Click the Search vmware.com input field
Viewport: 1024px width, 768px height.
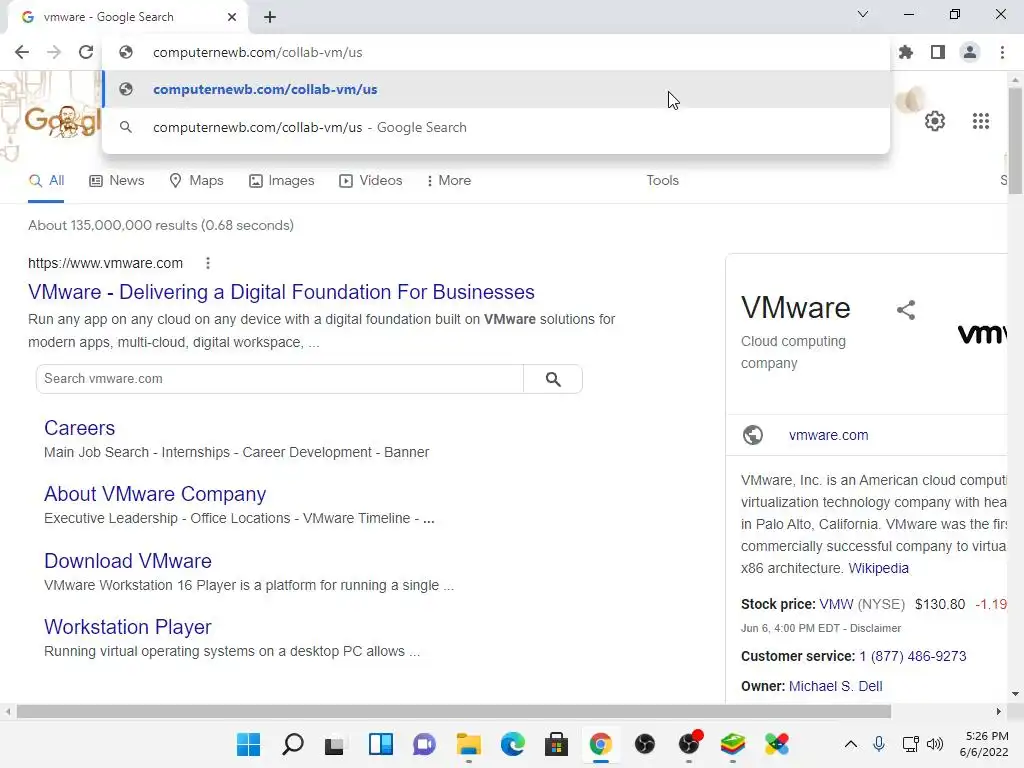tap(280, 379)
